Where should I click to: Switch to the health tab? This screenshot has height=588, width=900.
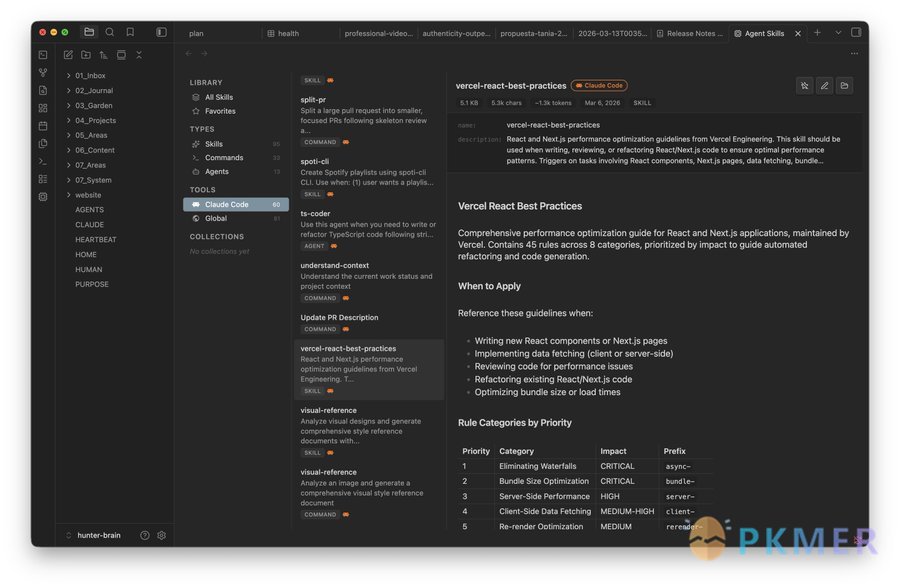coord(288,33)
